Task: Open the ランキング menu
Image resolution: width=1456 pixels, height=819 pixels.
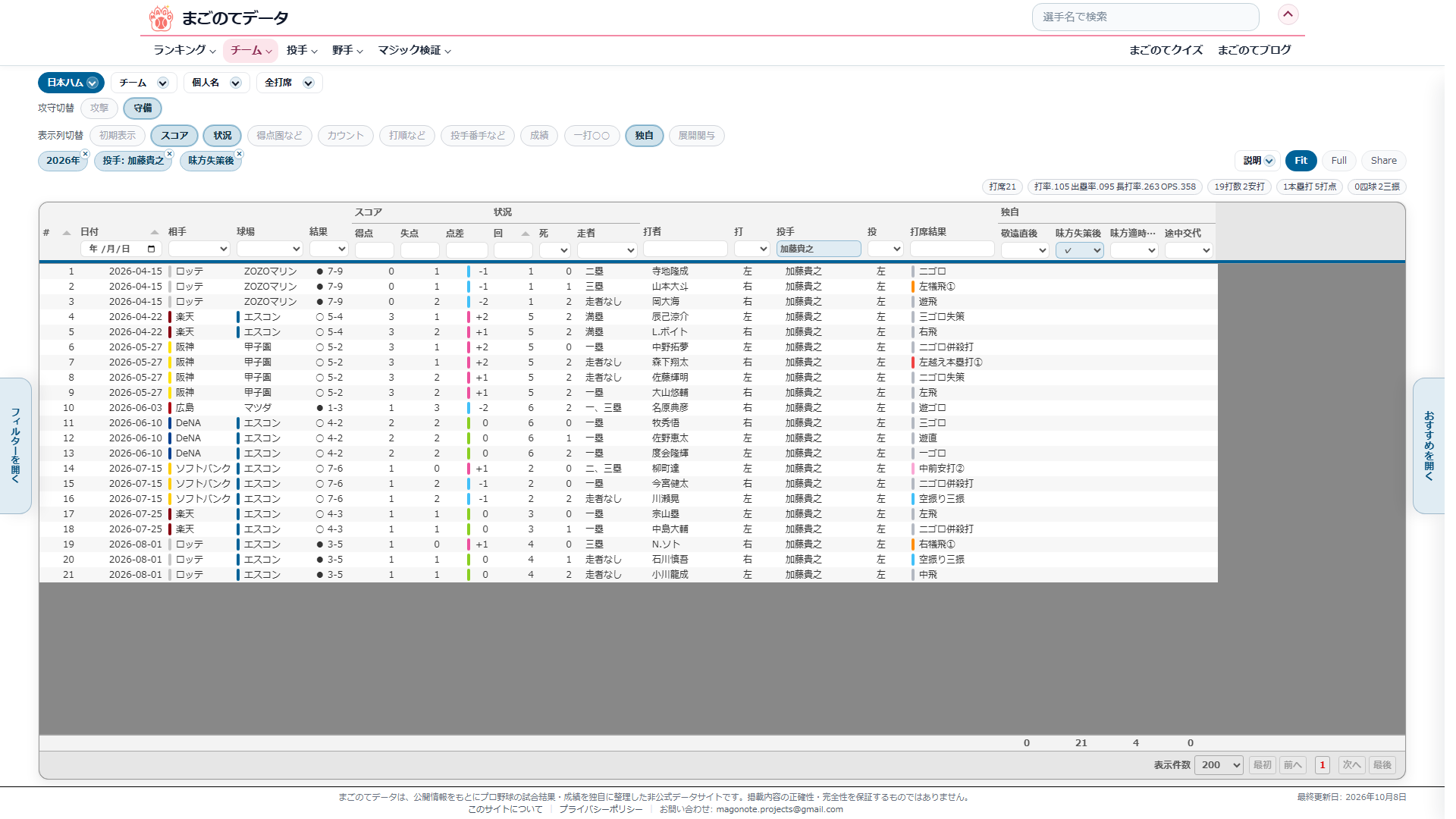Action: [x=184, y=50]
